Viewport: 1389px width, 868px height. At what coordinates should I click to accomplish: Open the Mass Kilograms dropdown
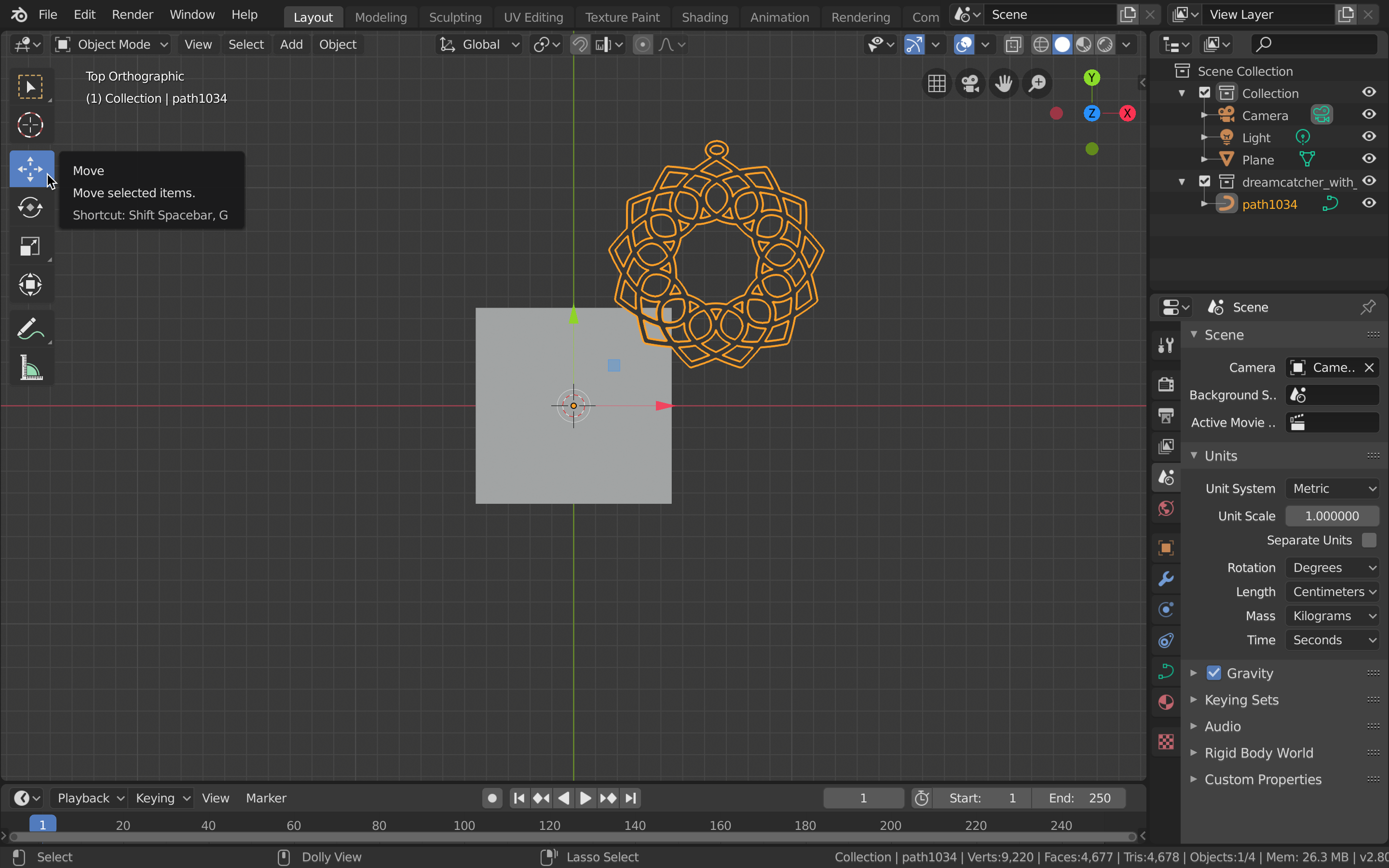(x=1332, y=616)
